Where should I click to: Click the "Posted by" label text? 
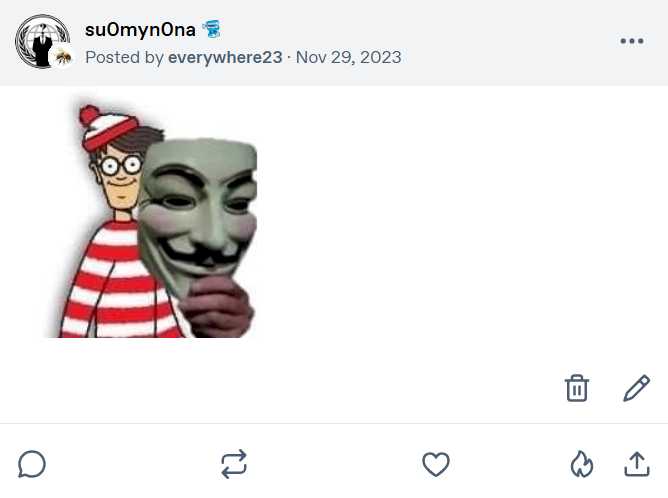[124, 57]
